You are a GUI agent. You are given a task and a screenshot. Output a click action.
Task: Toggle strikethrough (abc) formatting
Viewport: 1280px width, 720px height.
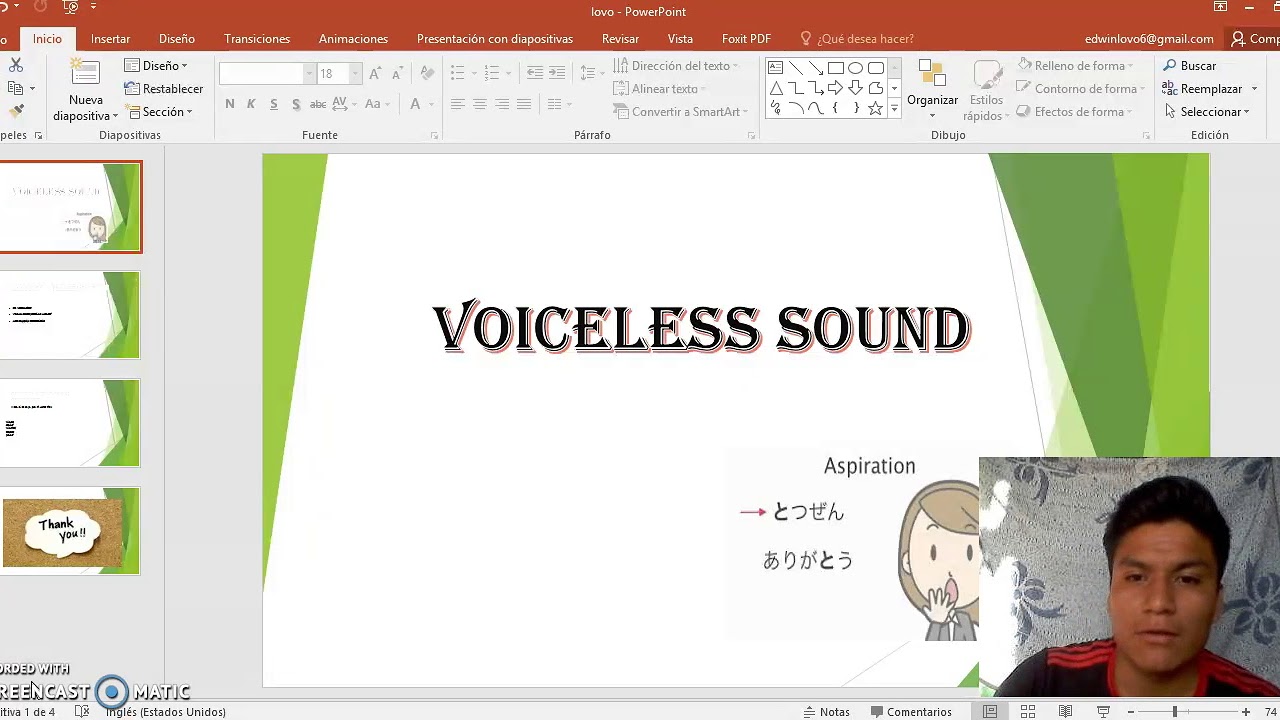(318, 104)
